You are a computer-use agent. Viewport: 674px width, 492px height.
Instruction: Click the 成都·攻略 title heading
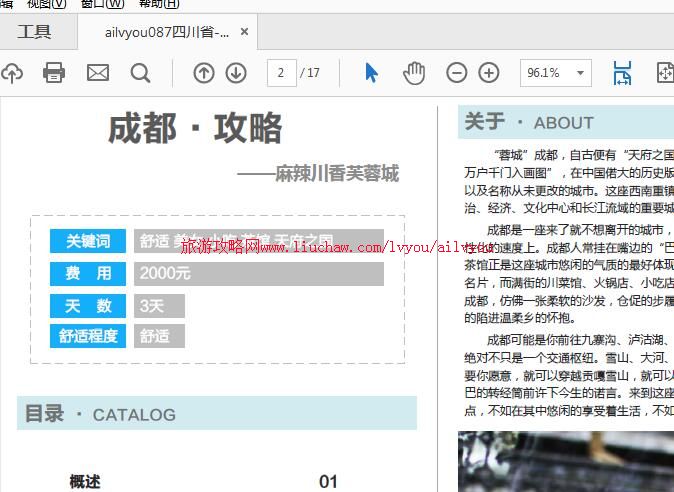(x=195, y=128)
